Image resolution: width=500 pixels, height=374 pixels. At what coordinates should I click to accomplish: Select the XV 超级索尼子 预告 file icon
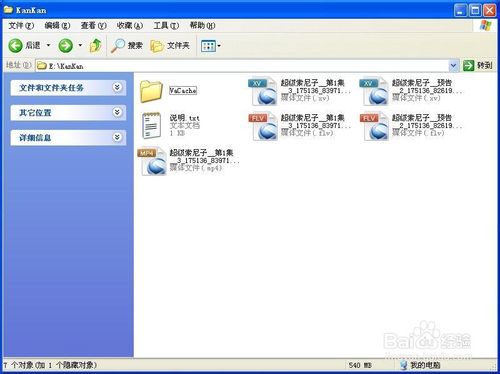[x=374, y=91]
